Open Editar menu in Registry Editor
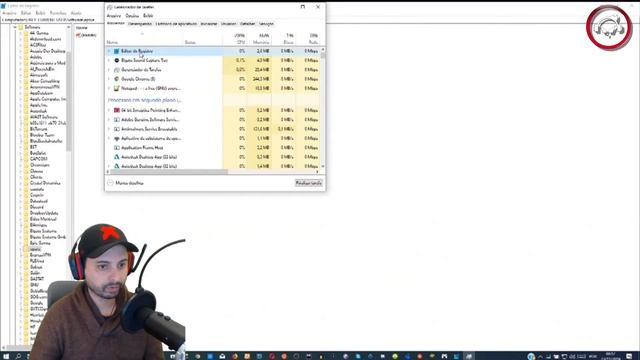Image resolution: width=640 pixels, height=360 pixels. point(26,13)
